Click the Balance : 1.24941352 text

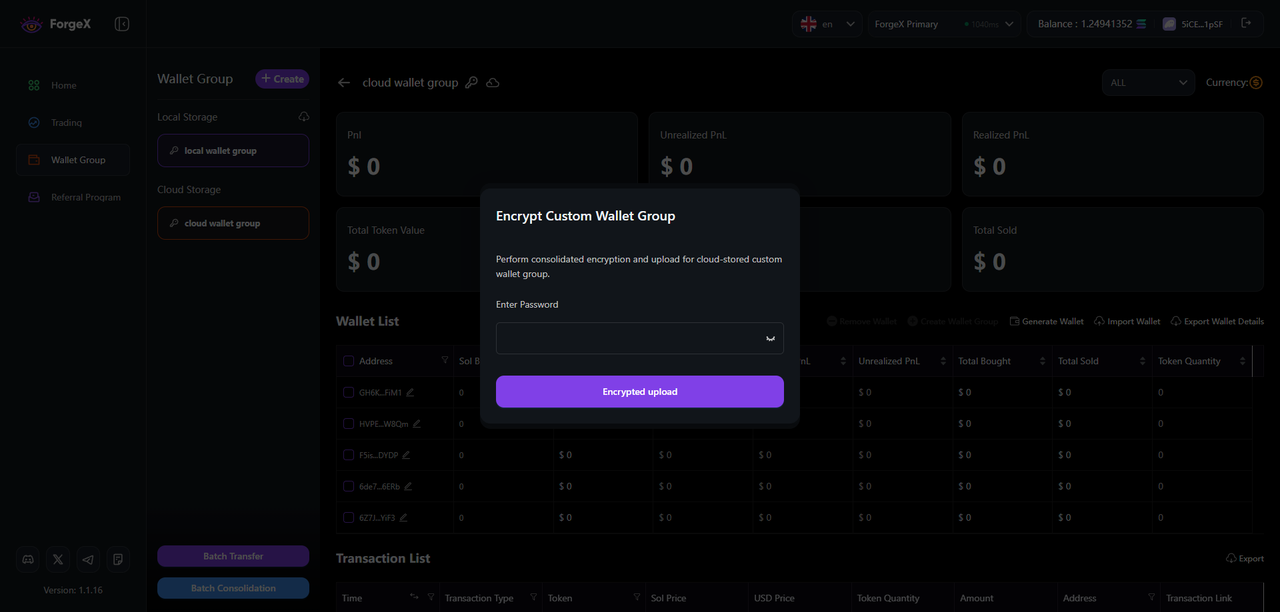[x=1085, y=24]
